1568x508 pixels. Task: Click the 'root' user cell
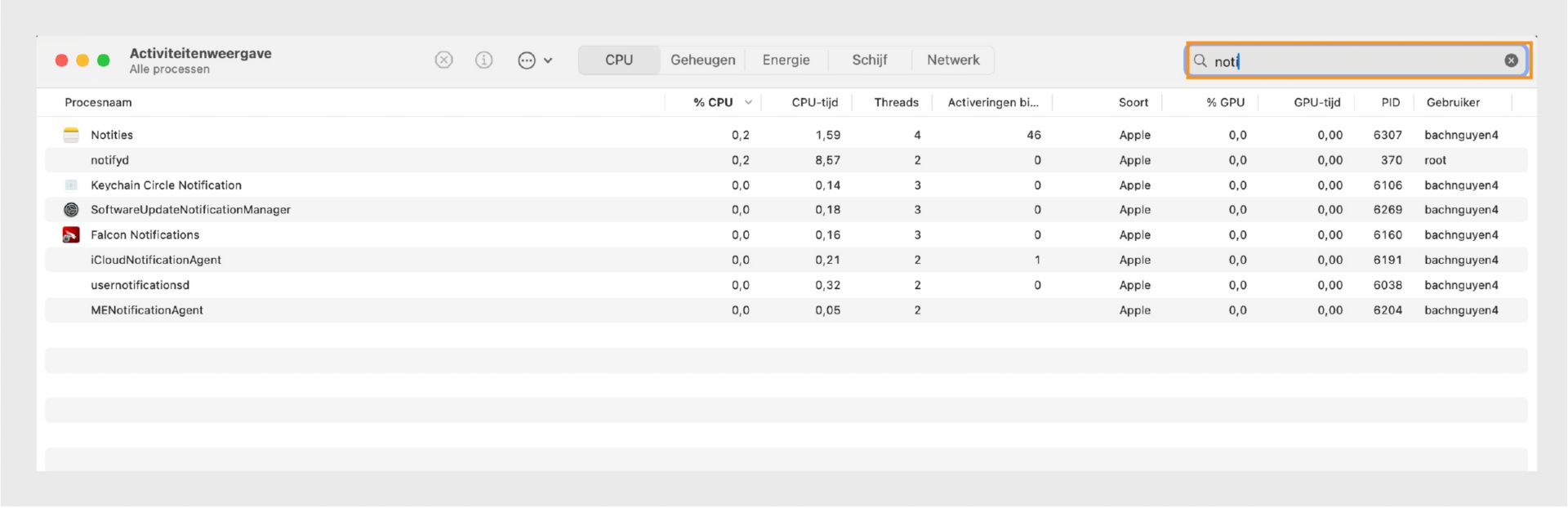point(1435,160)
